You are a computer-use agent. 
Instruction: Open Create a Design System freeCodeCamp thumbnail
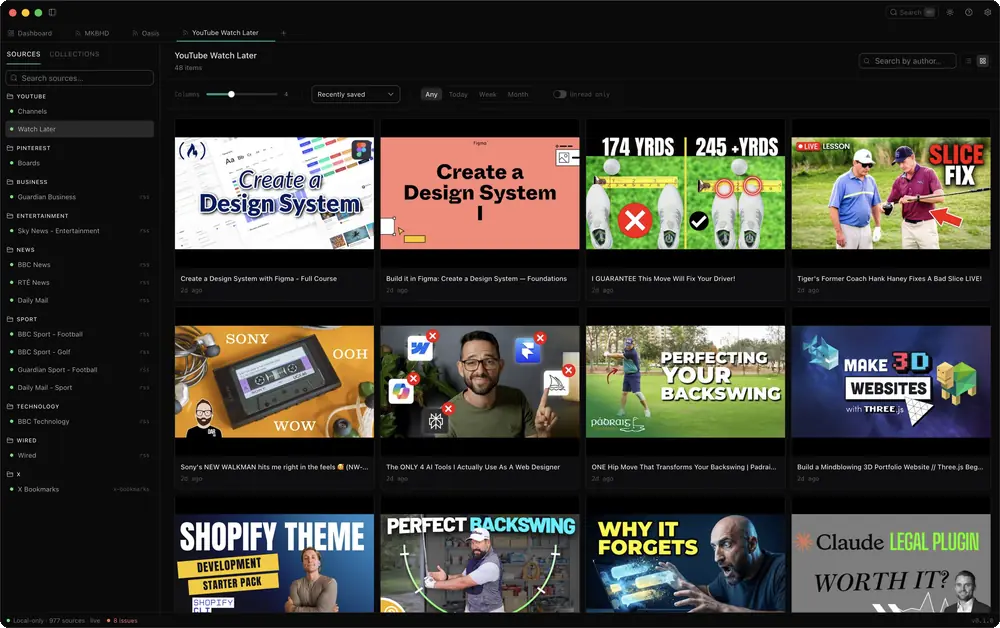[x=274, y=193]
